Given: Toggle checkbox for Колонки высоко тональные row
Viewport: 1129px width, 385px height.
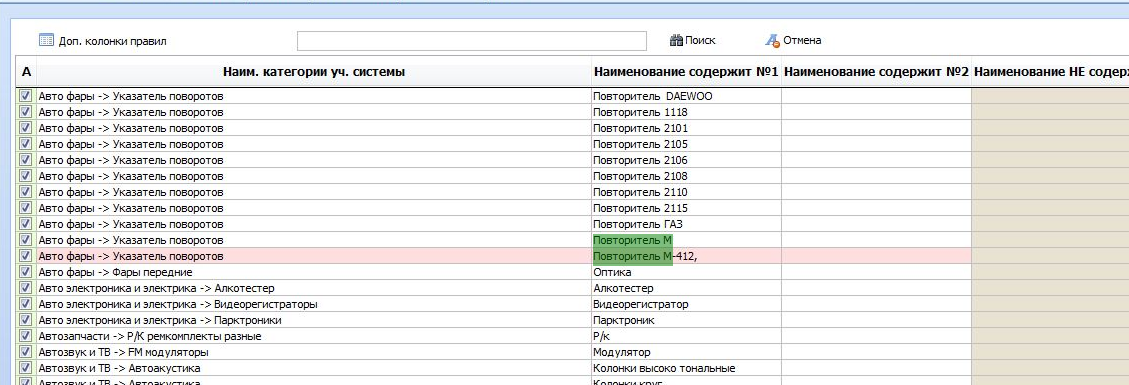Looking at the screenshot, I should tap(25, 368).
